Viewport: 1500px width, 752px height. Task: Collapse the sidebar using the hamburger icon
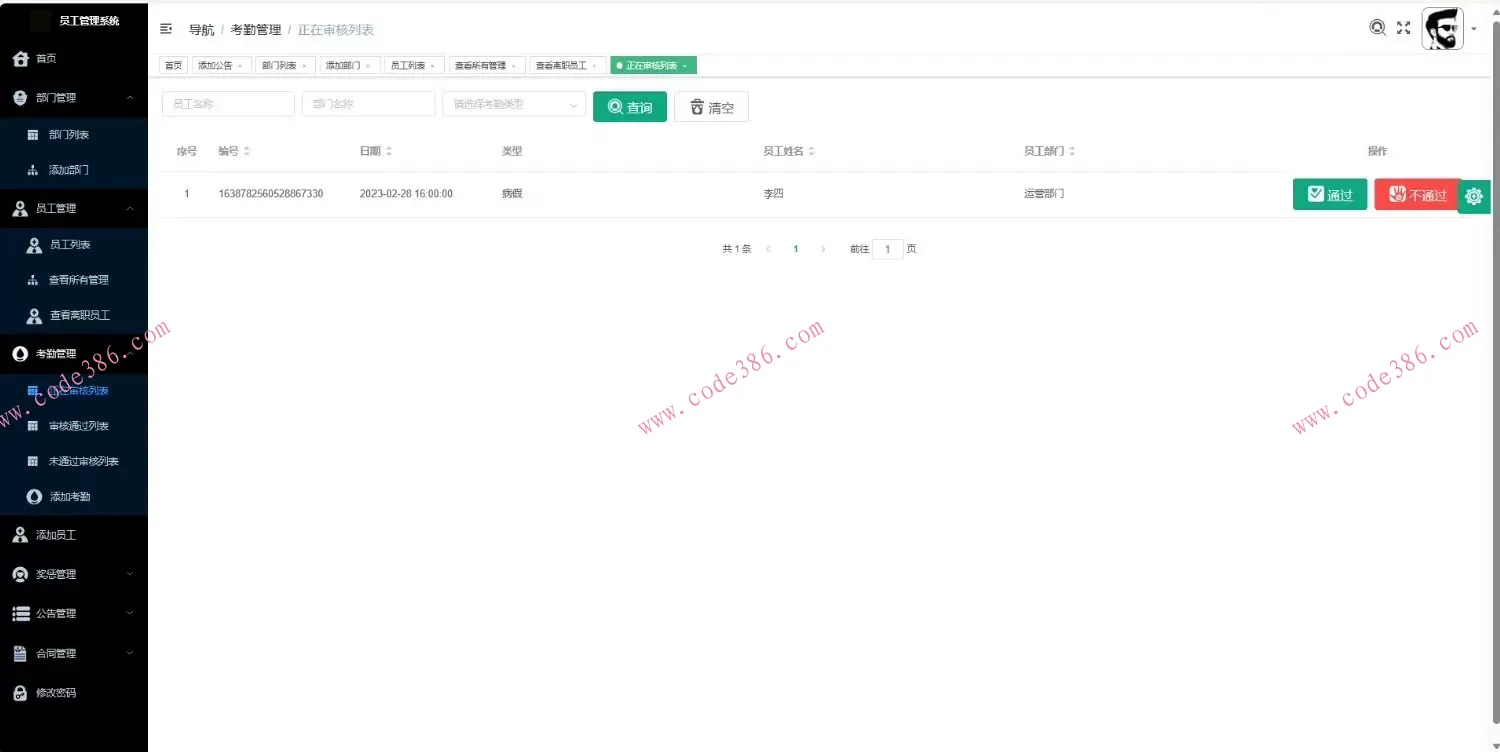[166, 29]
